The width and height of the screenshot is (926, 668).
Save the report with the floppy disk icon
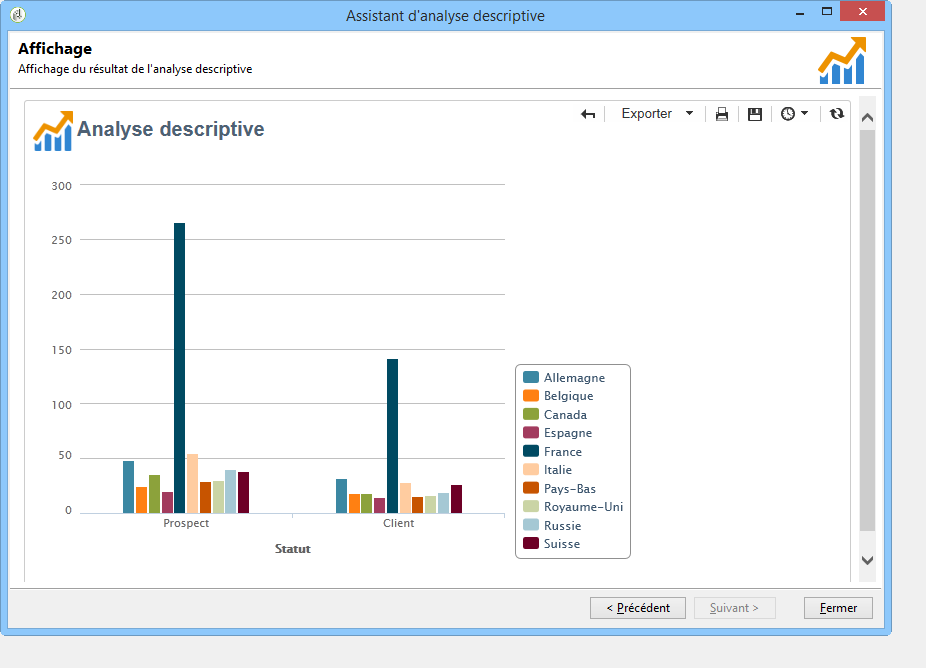pyautogui.click(x=755, y=114)
